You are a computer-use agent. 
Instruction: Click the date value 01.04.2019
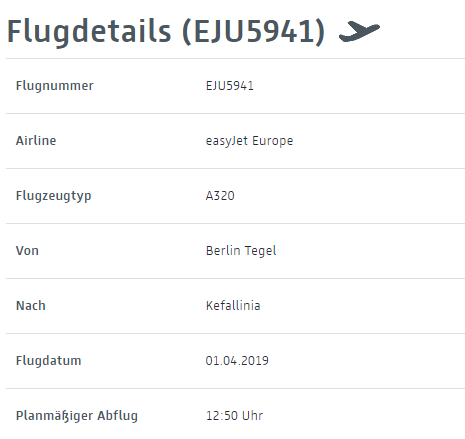(237, 361)
